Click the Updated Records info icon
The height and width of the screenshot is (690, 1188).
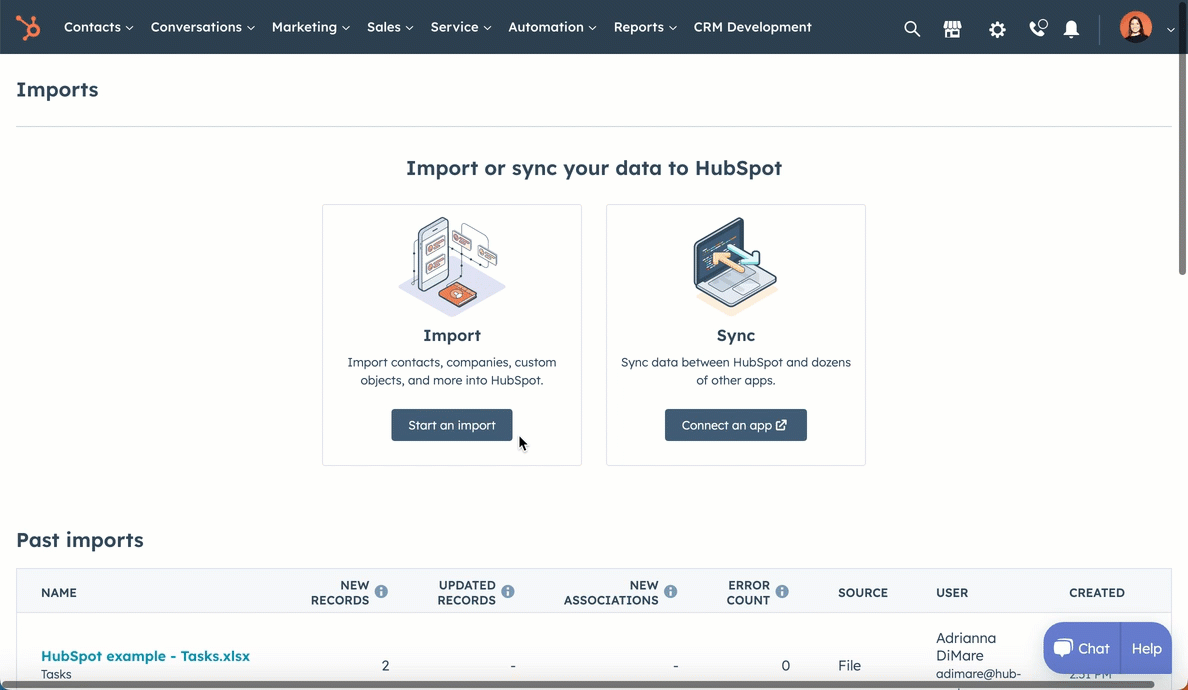click(x=508, y=592)
